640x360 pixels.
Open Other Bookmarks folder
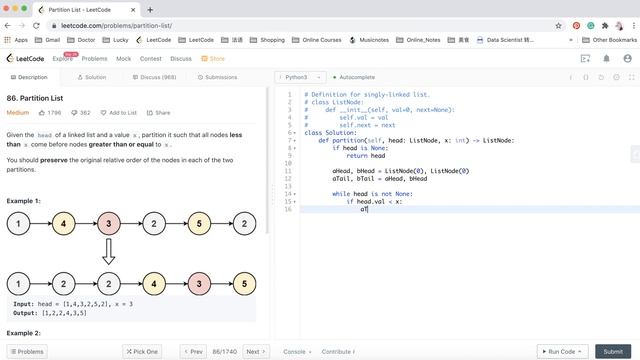[609, 40]
